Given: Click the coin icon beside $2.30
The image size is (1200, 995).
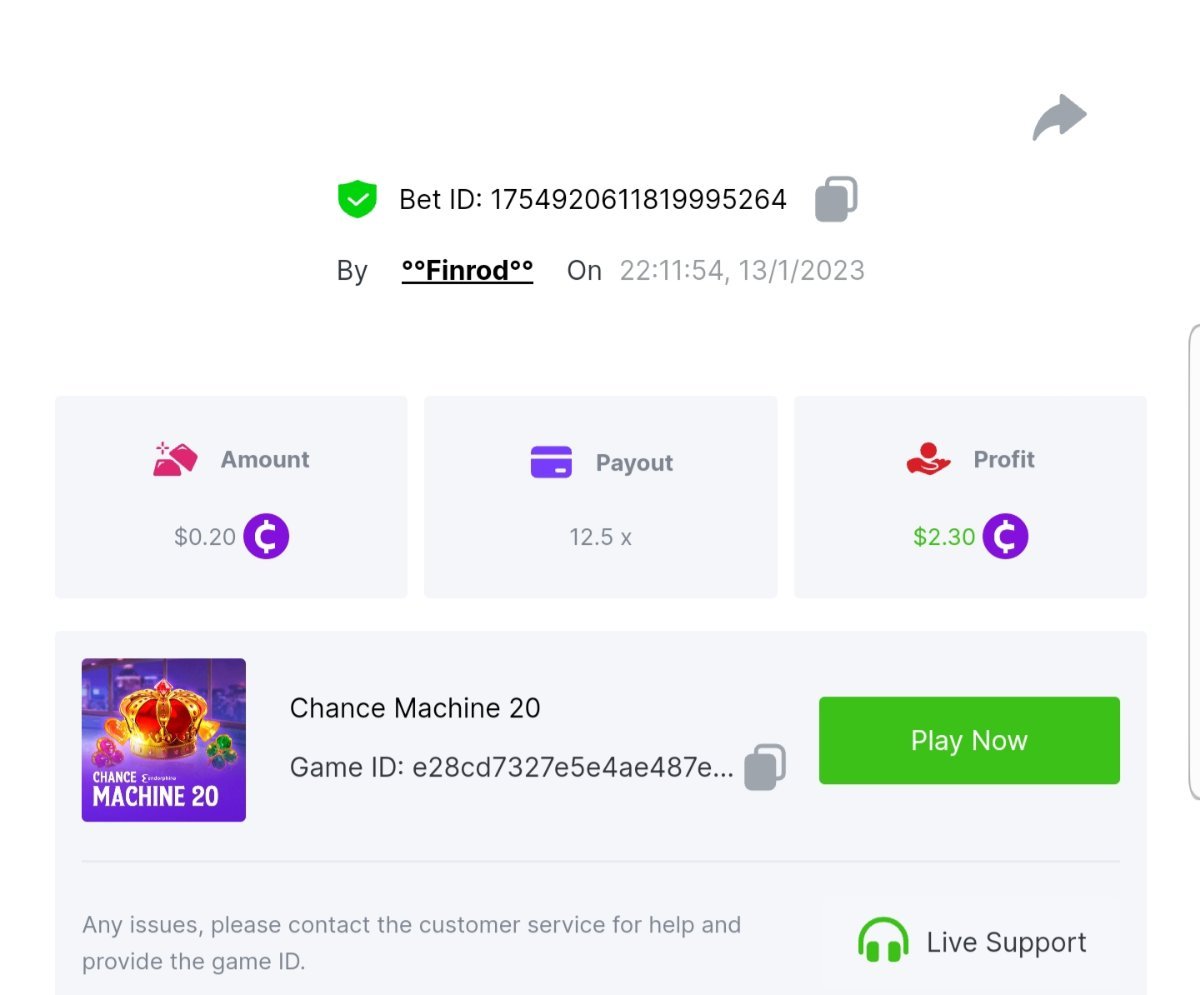Looking at the screenshot, I should coord(1005,537).
